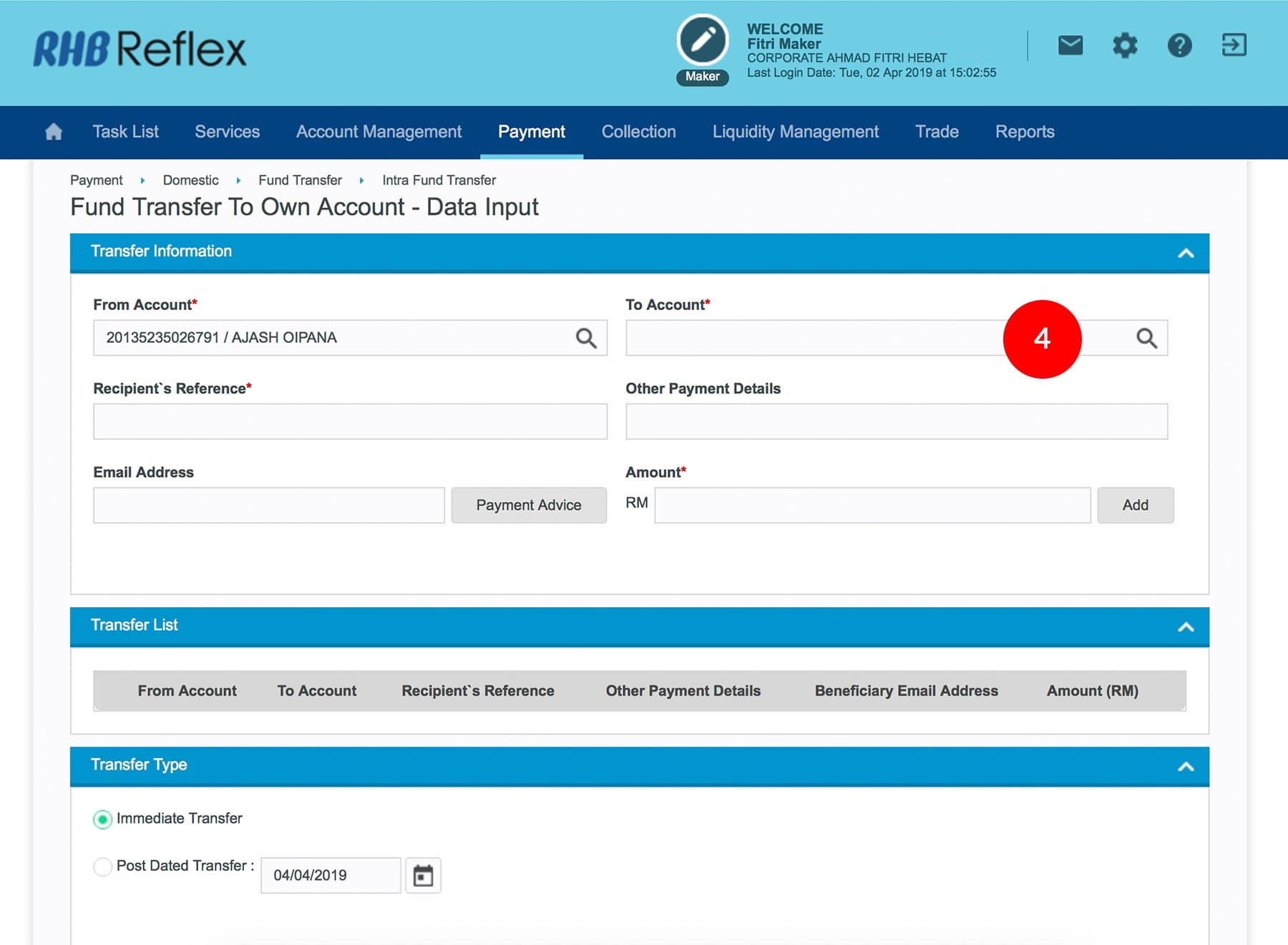1288x945 pixels.
Task: Go to Fund Transfer in breadcrumb
Action: [300, 180]
